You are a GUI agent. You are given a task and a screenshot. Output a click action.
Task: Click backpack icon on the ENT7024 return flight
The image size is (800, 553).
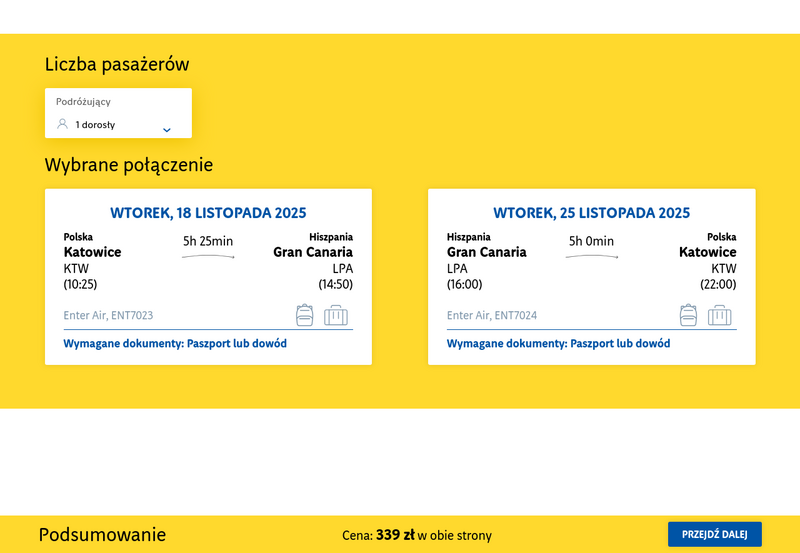688,315
